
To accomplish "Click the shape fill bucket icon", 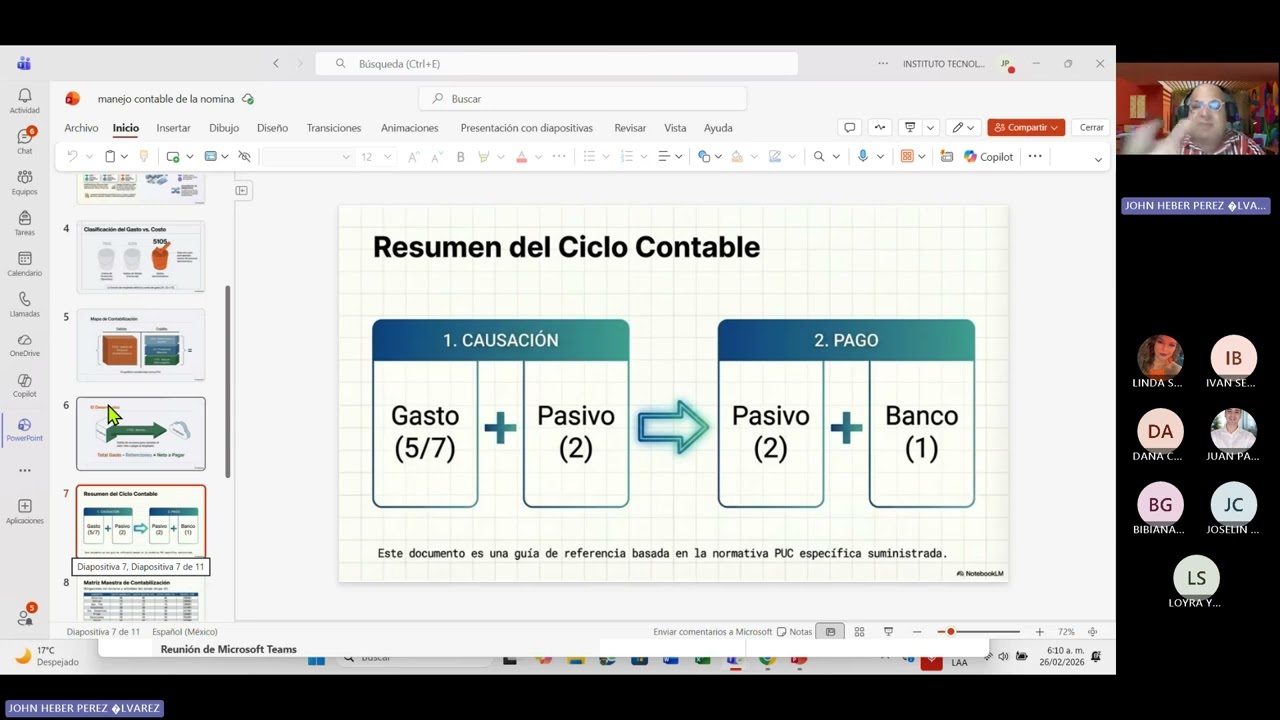I will pyautogui.click(x=737, y=157).
